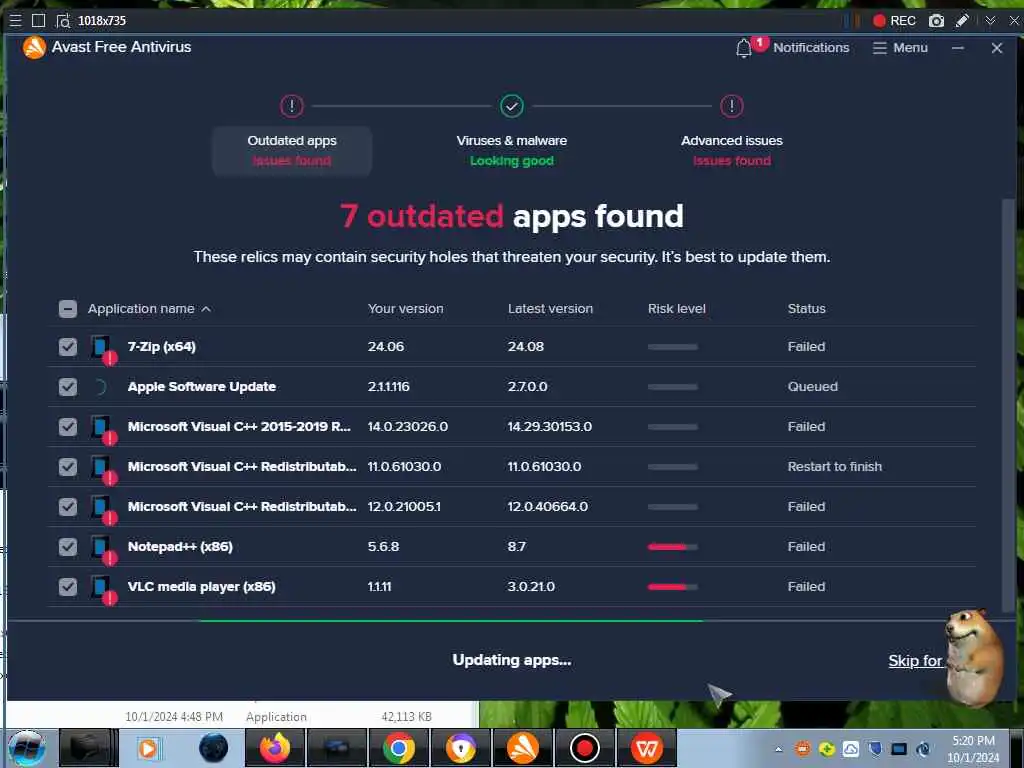Image resolution: width=1024 pixels, height=768 pixels.
Task: Click the Outdated apps warning circle icon
Action: [292, 106]
